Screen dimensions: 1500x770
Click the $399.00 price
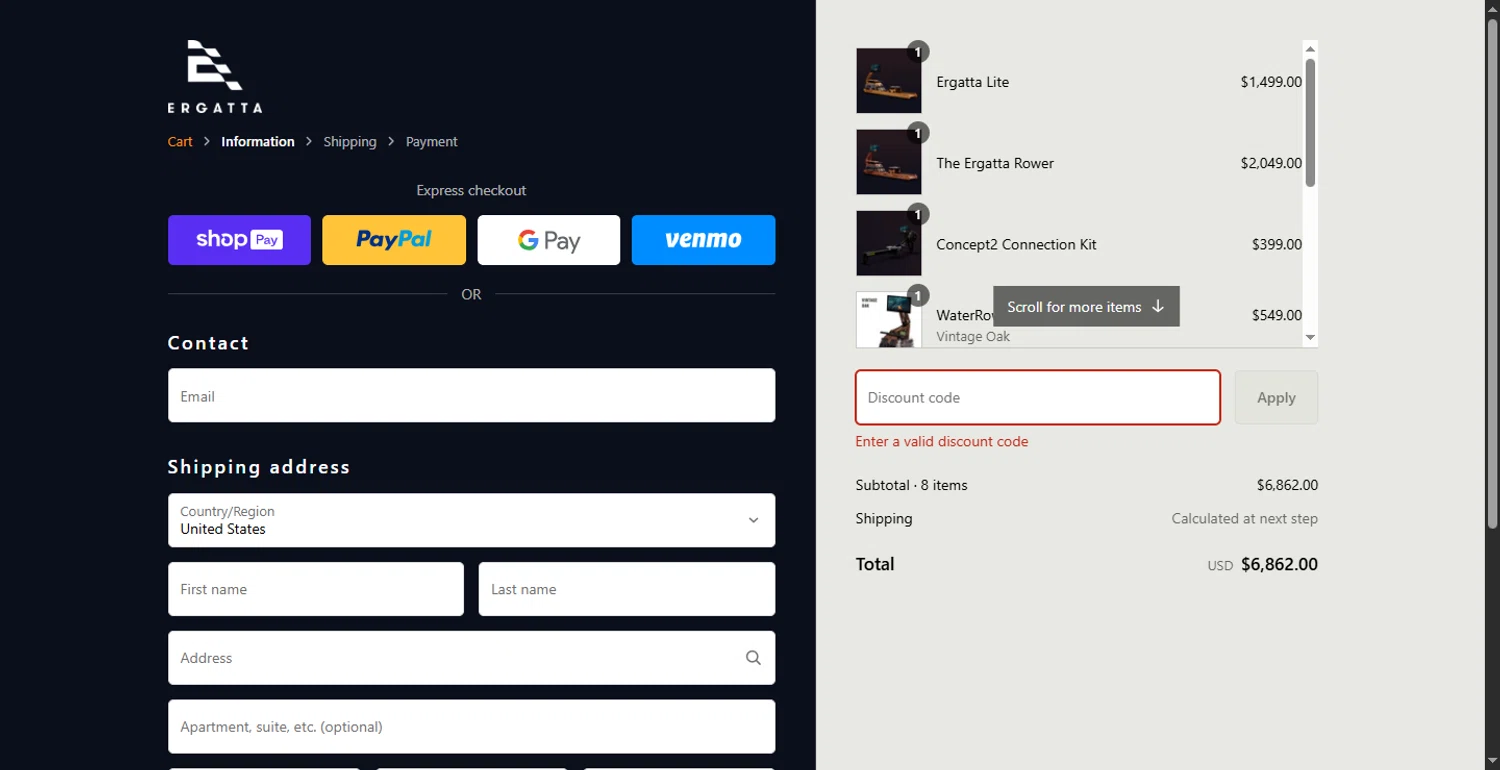pos(1277,244)
